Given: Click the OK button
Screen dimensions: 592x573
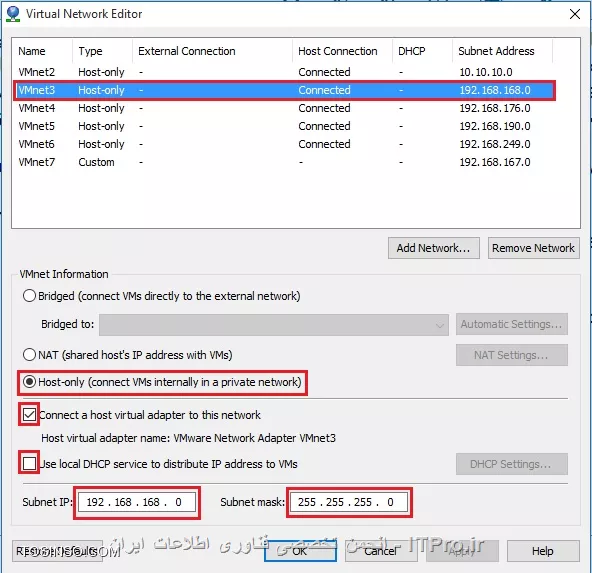Looking at the screenshot, I should [x=300, y=551].
